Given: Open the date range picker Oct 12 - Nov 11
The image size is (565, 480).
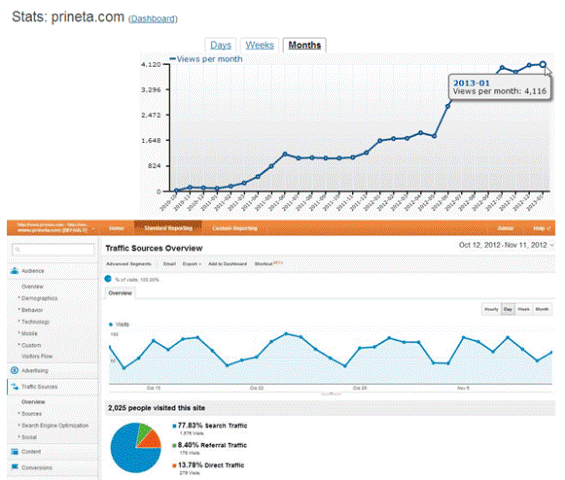Looking at the screenshot, I should point(506,245).
